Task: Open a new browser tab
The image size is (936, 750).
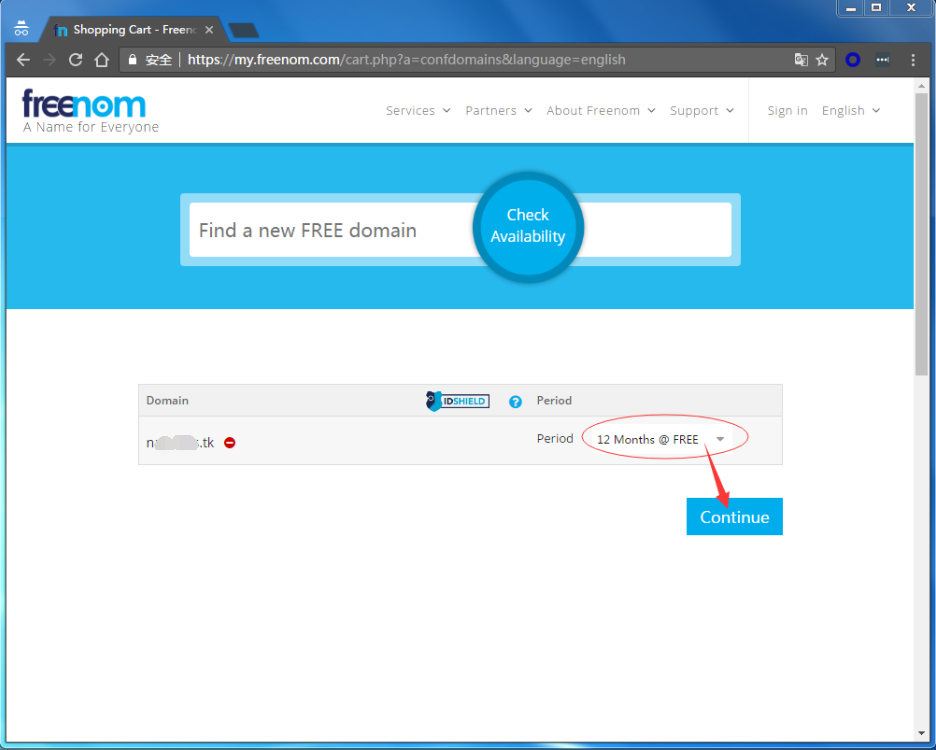Action: [x=244, y=30]
